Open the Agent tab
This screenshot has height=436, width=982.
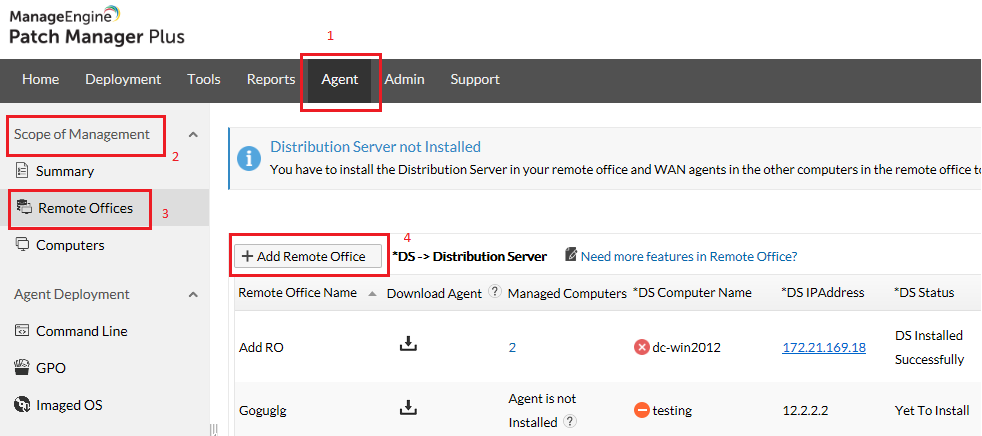(340, 79)
